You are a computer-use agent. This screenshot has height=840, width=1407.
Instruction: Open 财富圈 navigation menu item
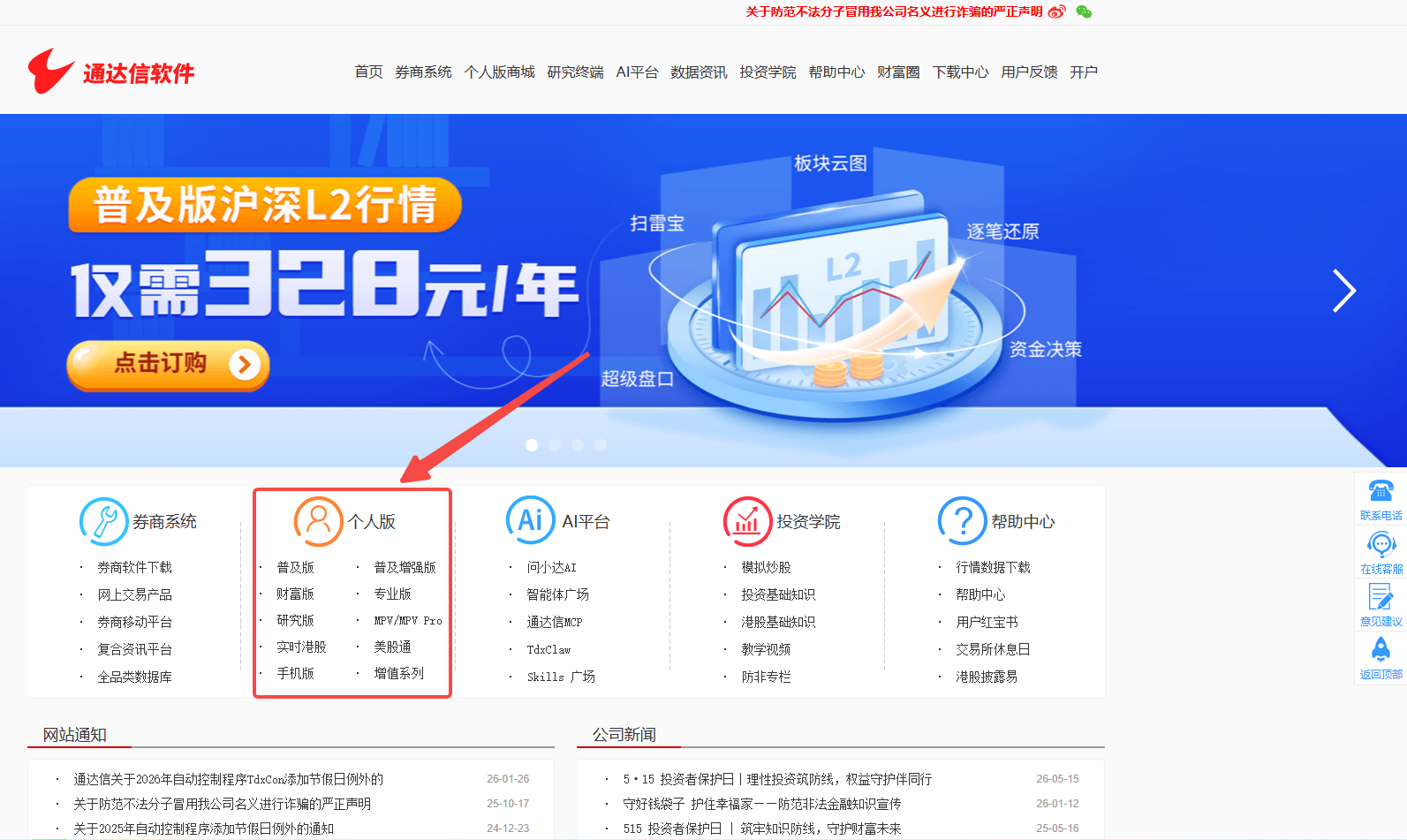[x=898, y=72]
